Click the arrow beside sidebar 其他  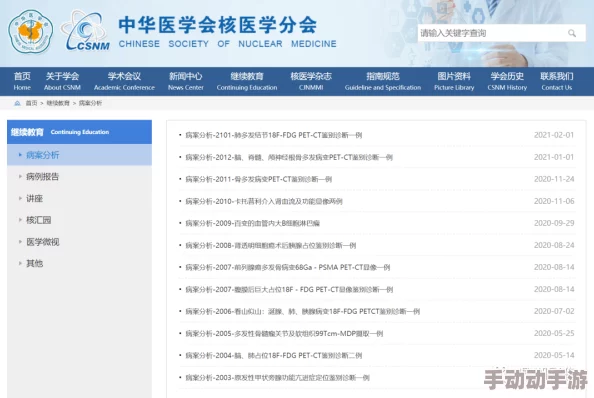[x=20, y=264]
